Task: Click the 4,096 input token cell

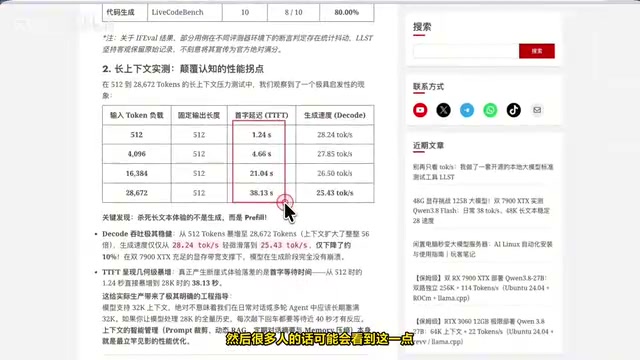Action: (137, 154)
